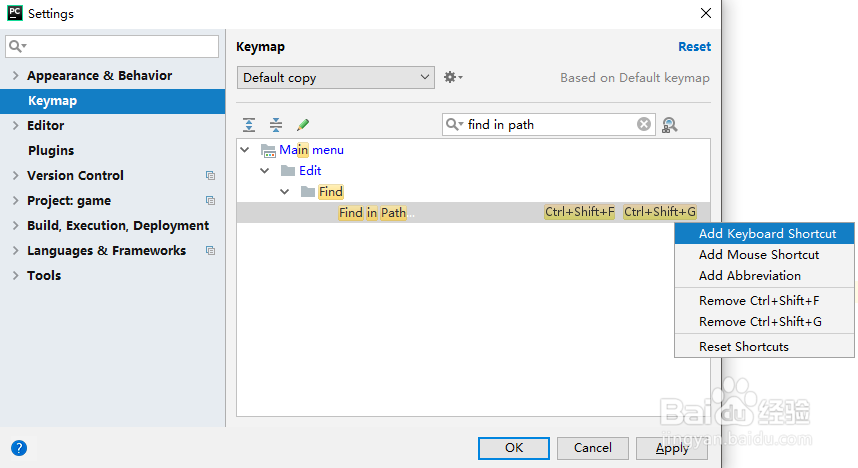Expand Version Control settings section

[15, 175]
